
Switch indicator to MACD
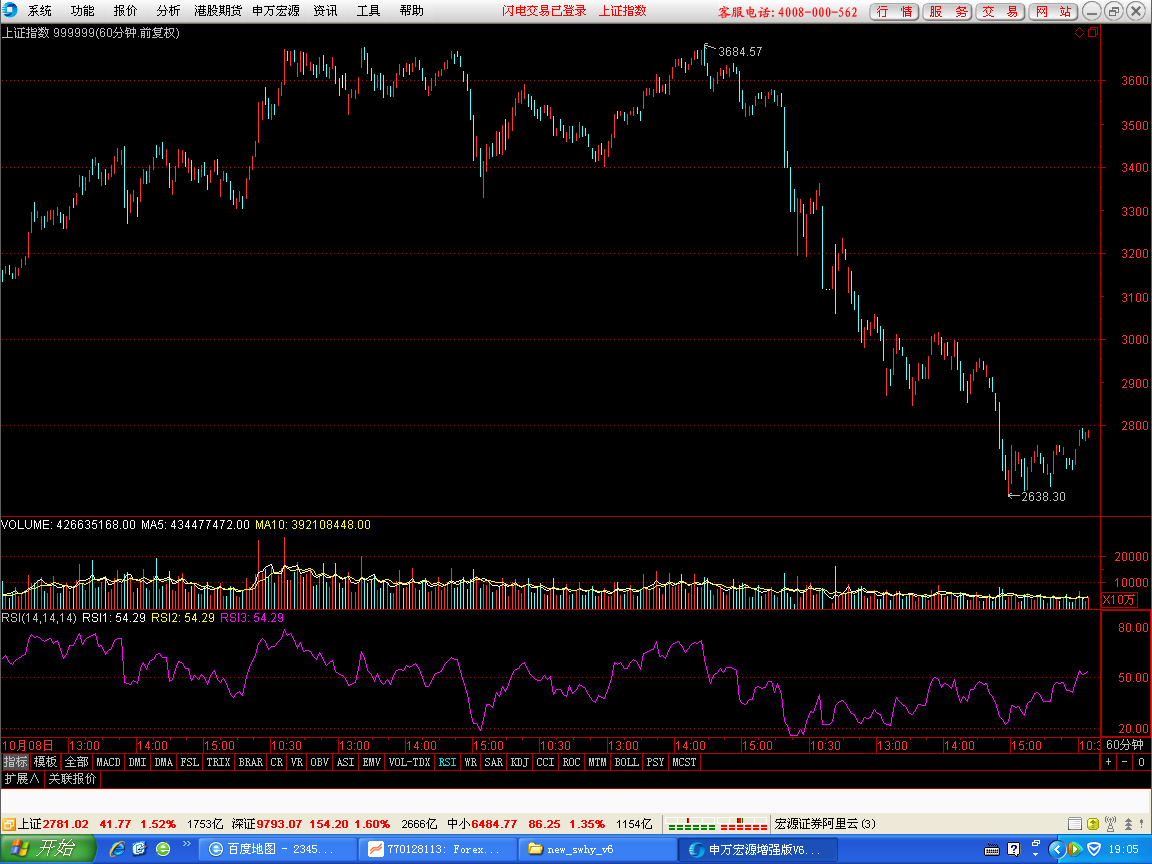(x=108, y=762)
